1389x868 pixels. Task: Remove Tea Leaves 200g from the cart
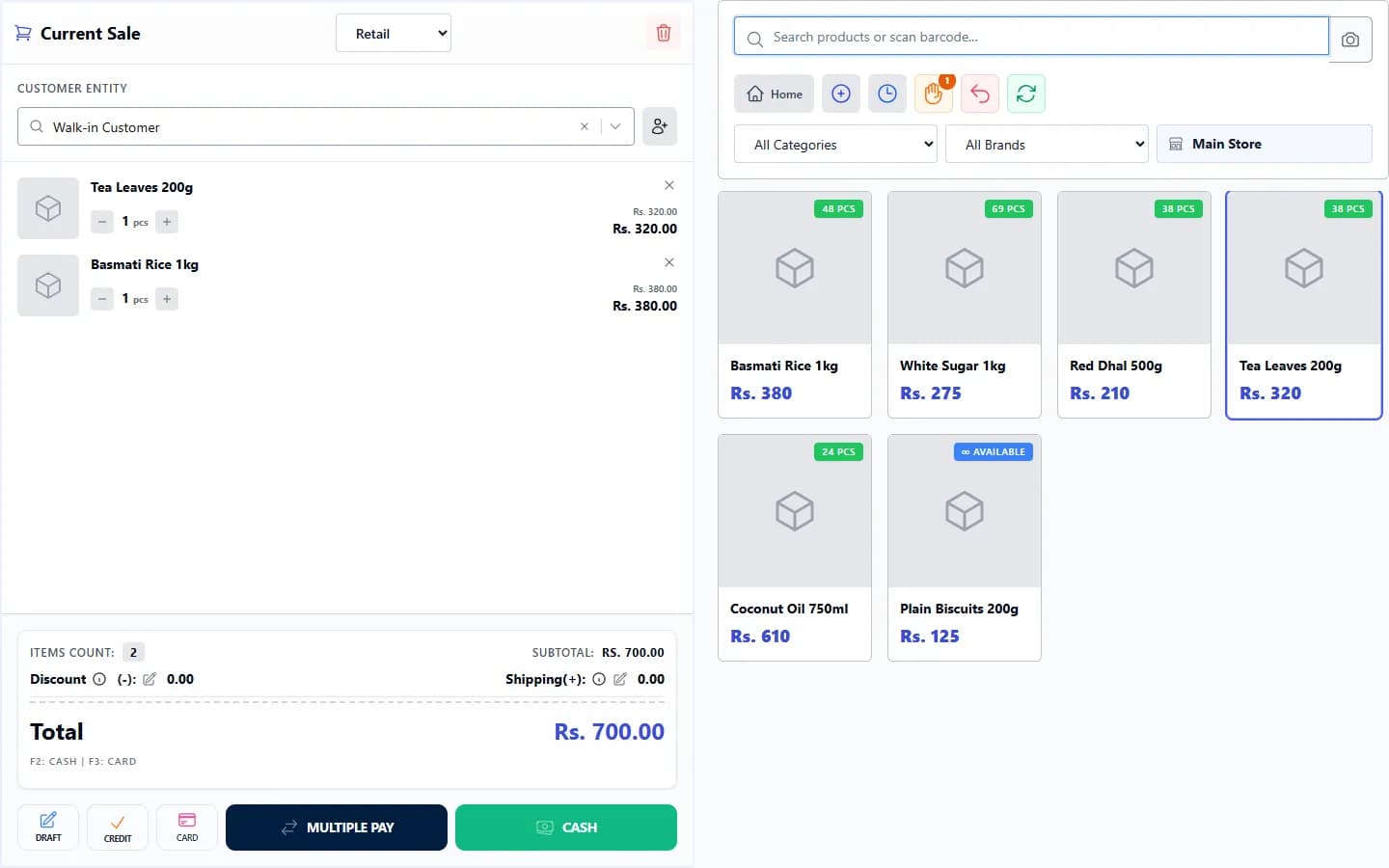tap(669, 185)
